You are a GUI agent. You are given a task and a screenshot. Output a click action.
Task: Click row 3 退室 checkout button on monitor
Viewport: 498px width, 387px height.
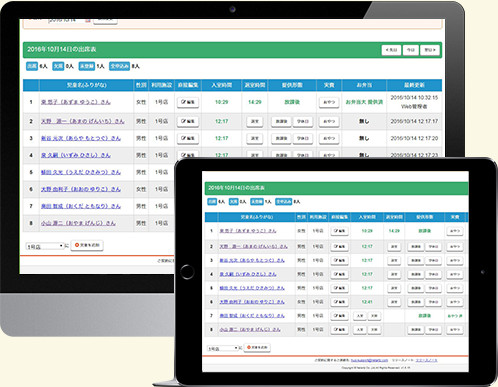click(255, 138)
